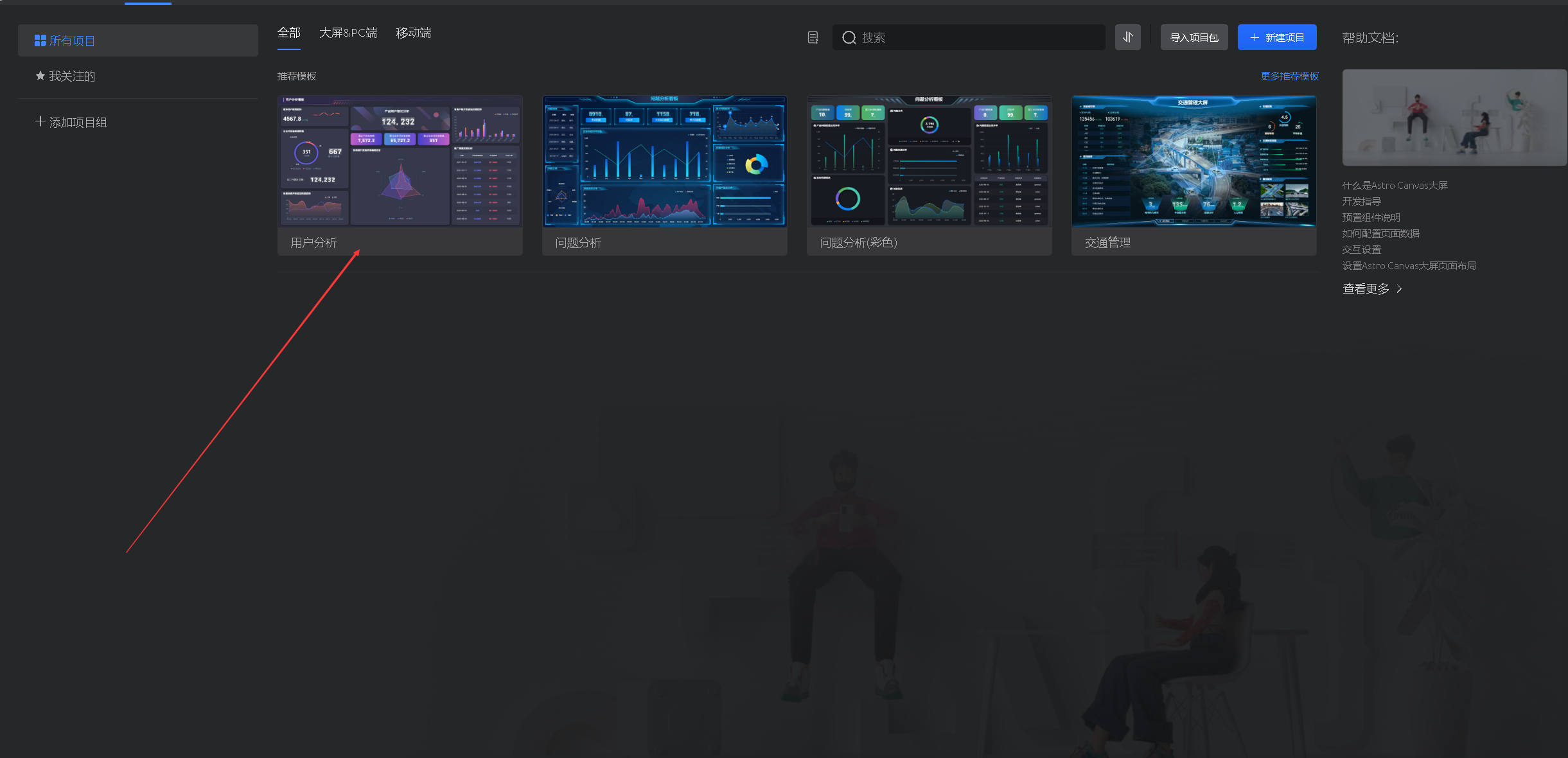
Task: Open the 交通管理 template thumbnail
Action: [1194, 161]
